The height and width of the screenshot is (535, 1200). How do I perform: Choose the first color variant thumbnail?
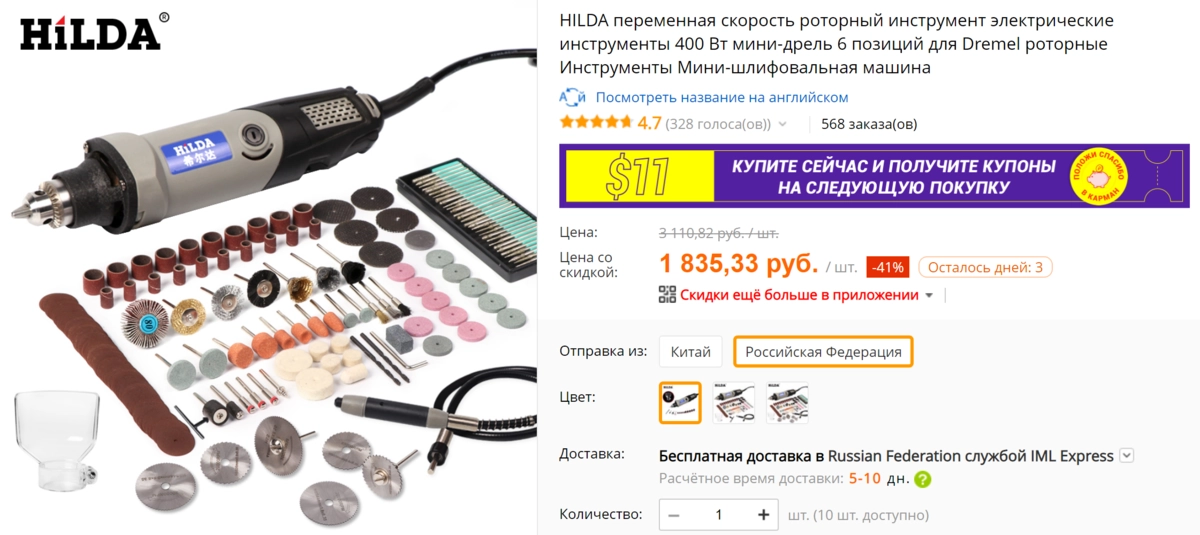pyautogui.click(x=680, y=402)
